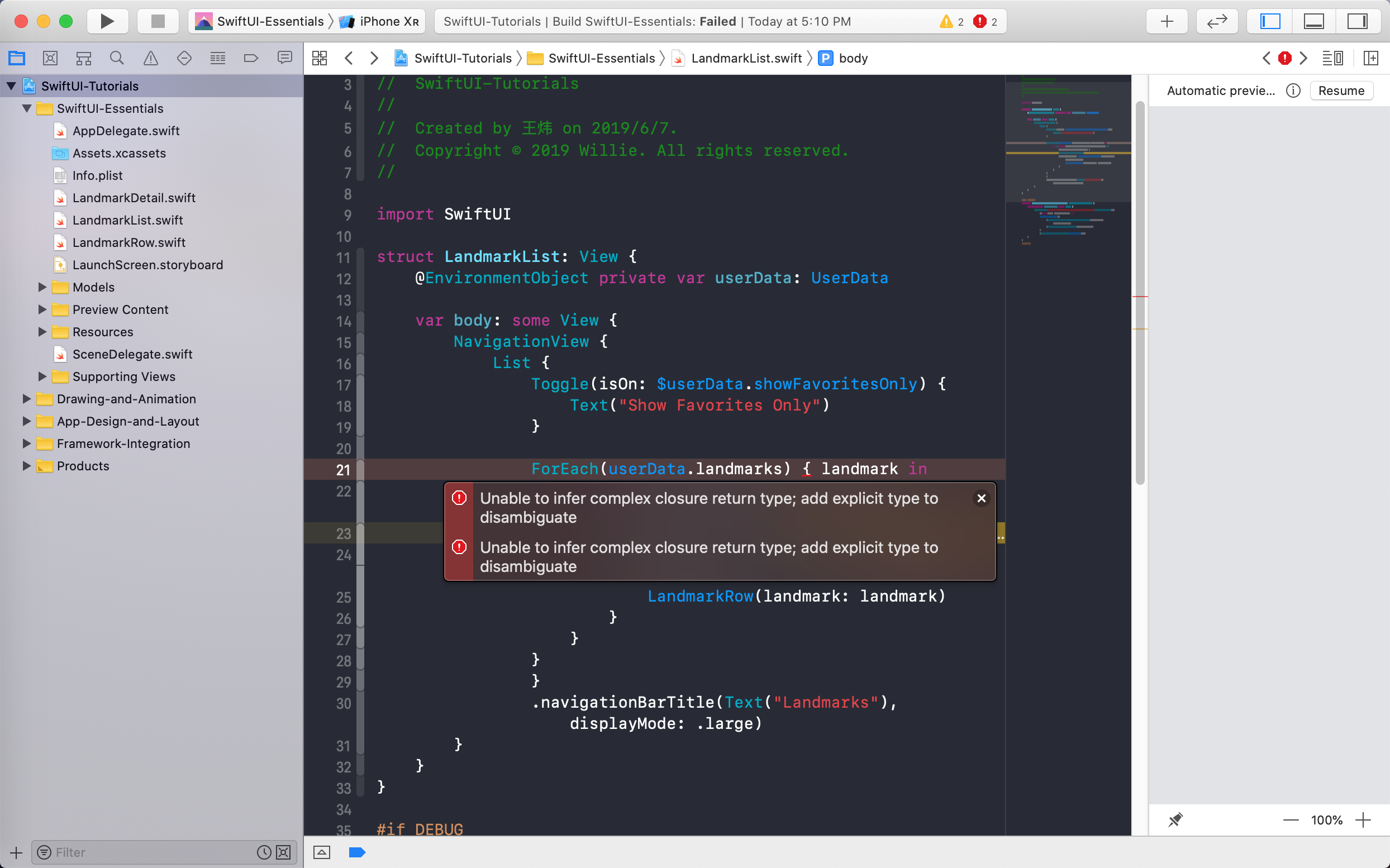Toggle the inspectors panel visibility

pos(1357,21)
